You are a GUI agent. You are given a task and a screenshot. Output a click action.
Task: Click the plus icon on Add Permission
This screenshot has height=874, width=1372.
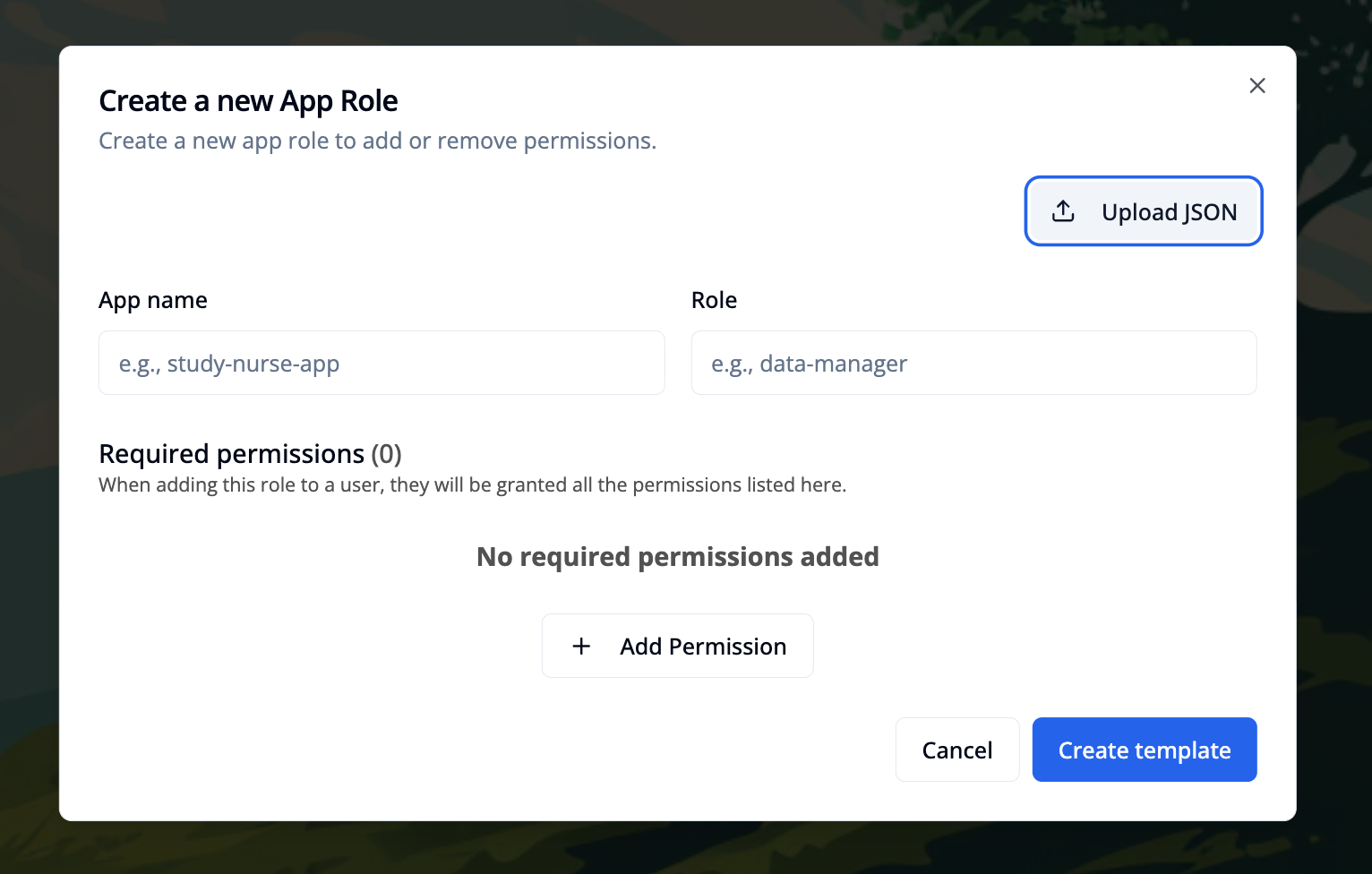[581, 646]
